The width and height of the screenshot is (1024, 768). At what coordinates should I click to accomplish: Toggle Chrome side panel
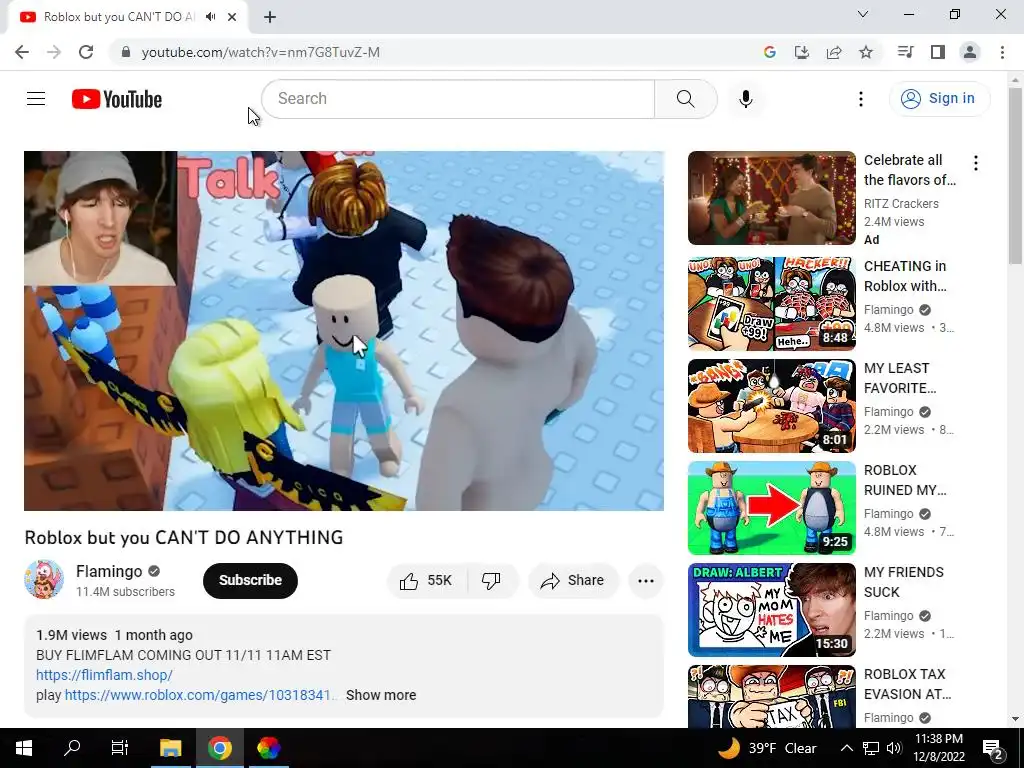click(x=938, y=52)
